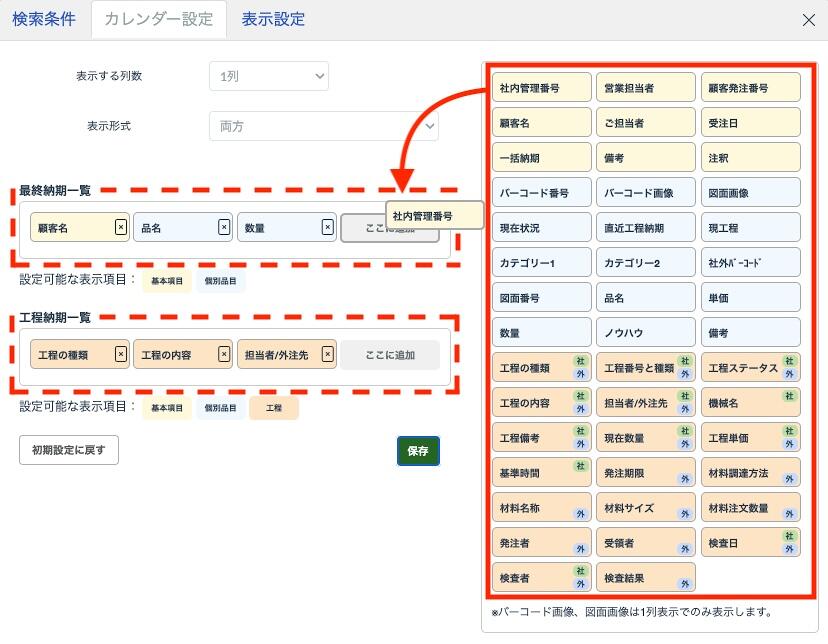Open the 表示設定 tab
This screenshot has height=644, width=828.
coord(273,20)
